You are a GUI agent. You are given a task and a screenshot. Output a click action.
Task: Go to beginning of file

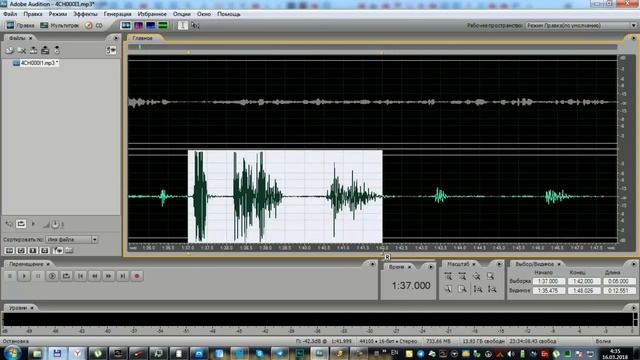click(80, 276)
